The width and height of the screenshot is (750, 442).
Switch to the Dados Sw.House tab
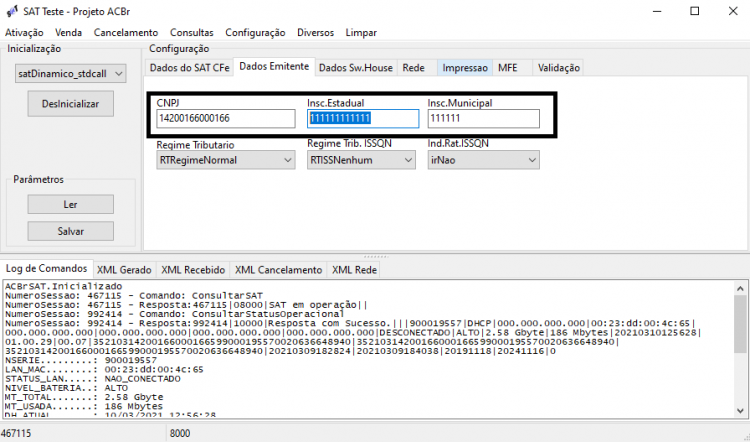356,68
